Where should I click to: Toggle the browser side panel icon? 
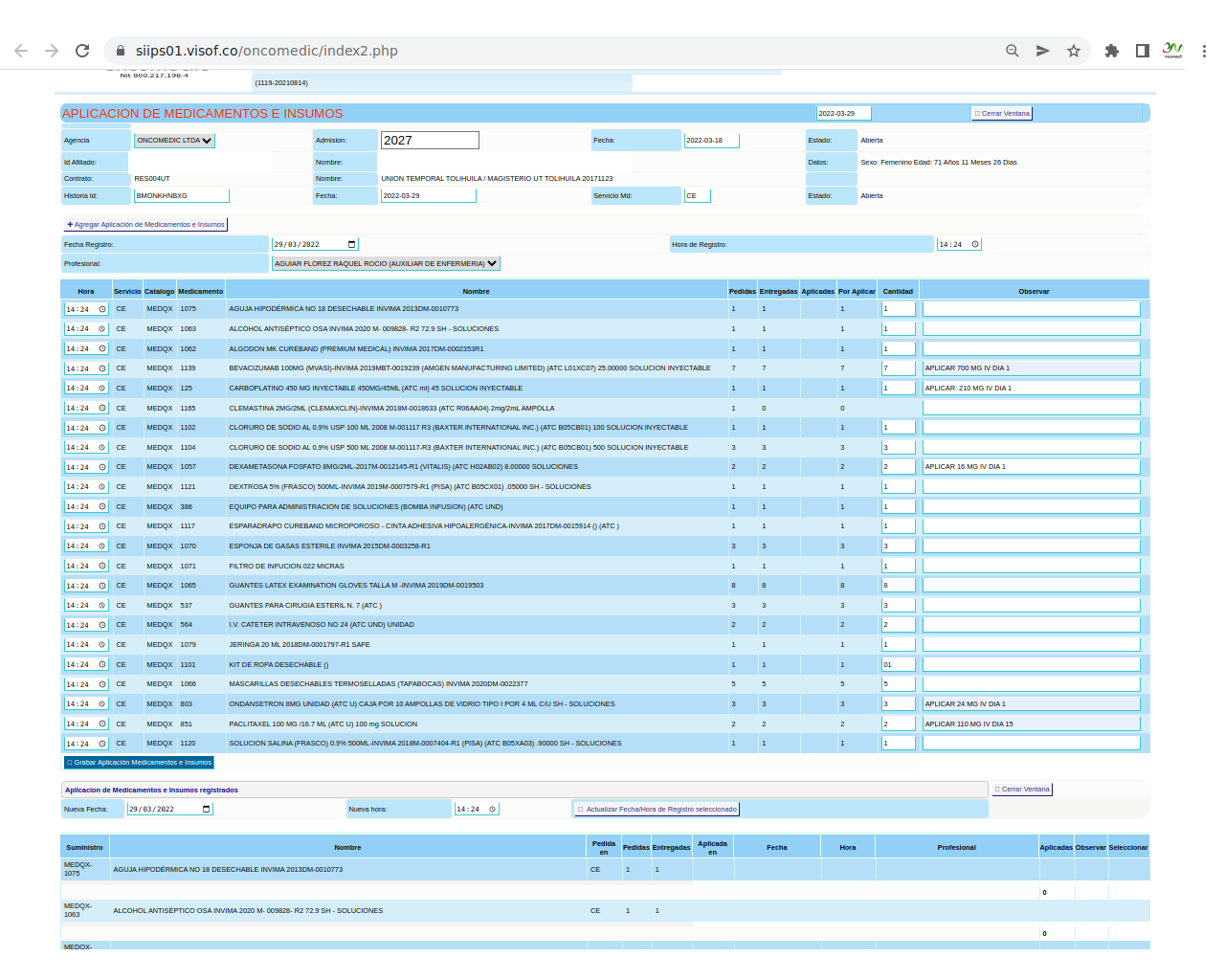pyautogui.click(x=1142, y=51)
